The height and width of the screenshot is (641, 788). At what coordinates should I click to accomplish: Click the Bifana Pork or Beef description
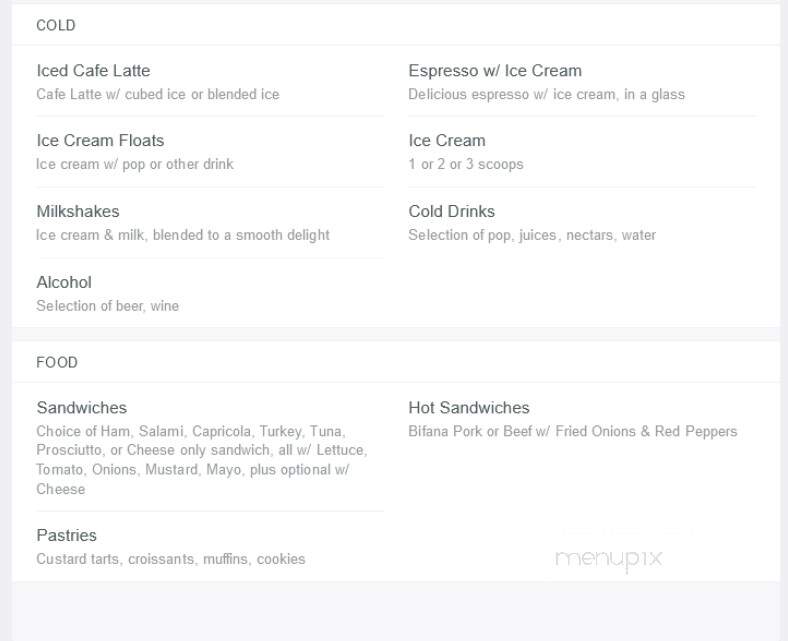[x=572, y=431]
